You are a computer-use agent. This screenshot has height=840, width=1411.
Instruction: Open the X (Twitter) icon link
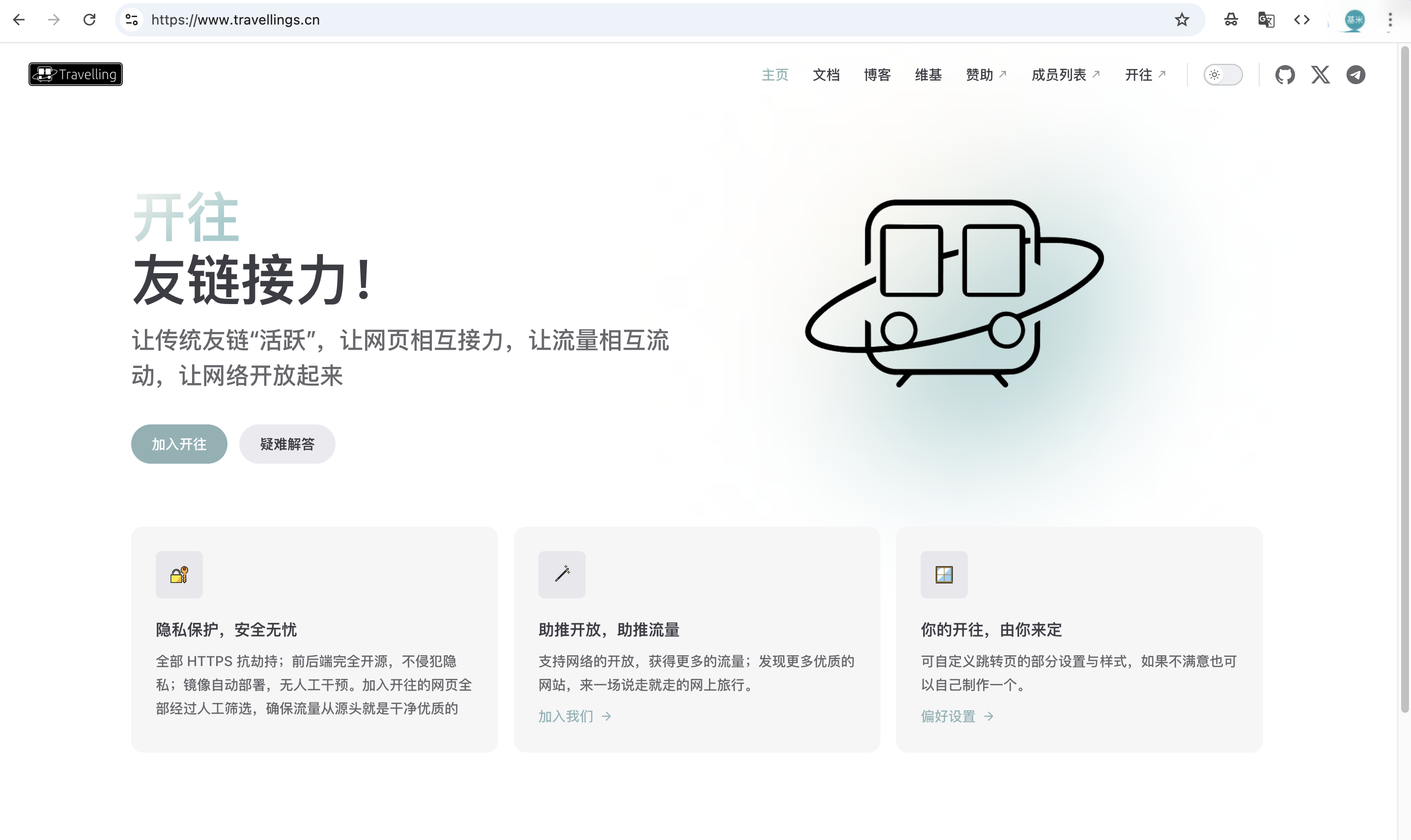pos(1320,75)
